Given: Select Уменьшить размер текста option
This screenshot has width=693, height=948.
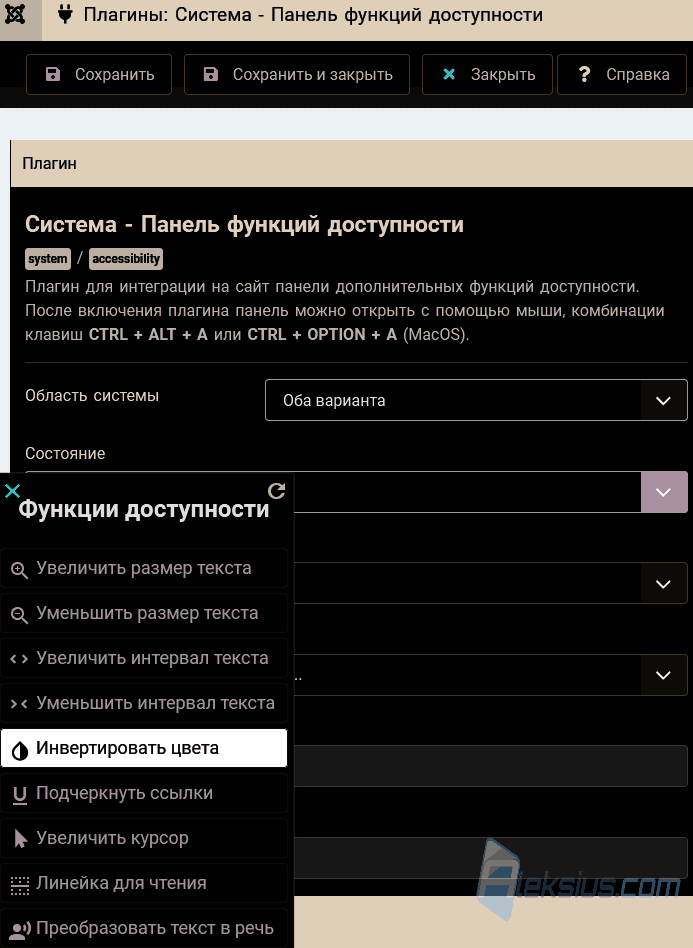Looking at the screenshot, I should click(144, 613).
